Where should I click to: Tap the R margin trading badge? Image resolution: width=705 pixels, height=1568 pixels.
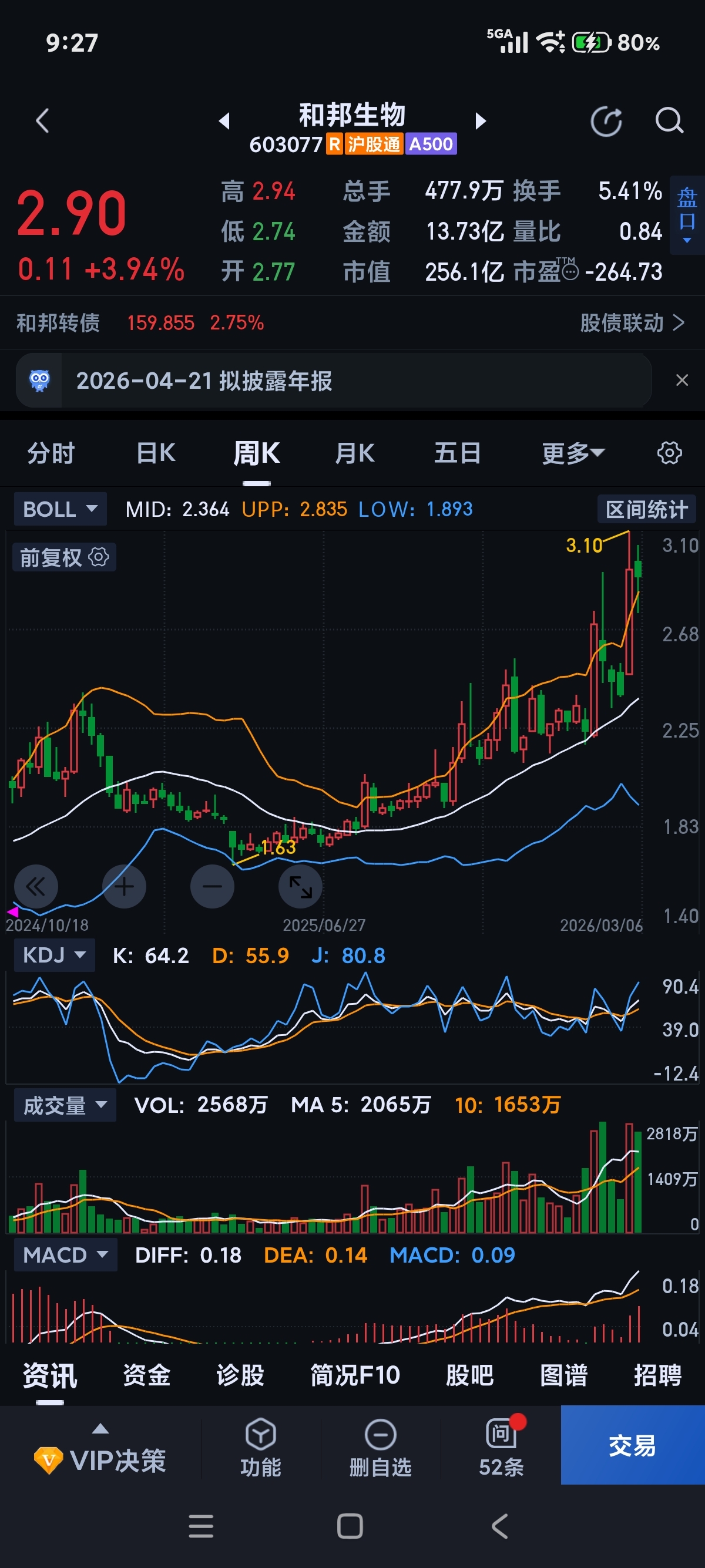click(x=334, y=144)
